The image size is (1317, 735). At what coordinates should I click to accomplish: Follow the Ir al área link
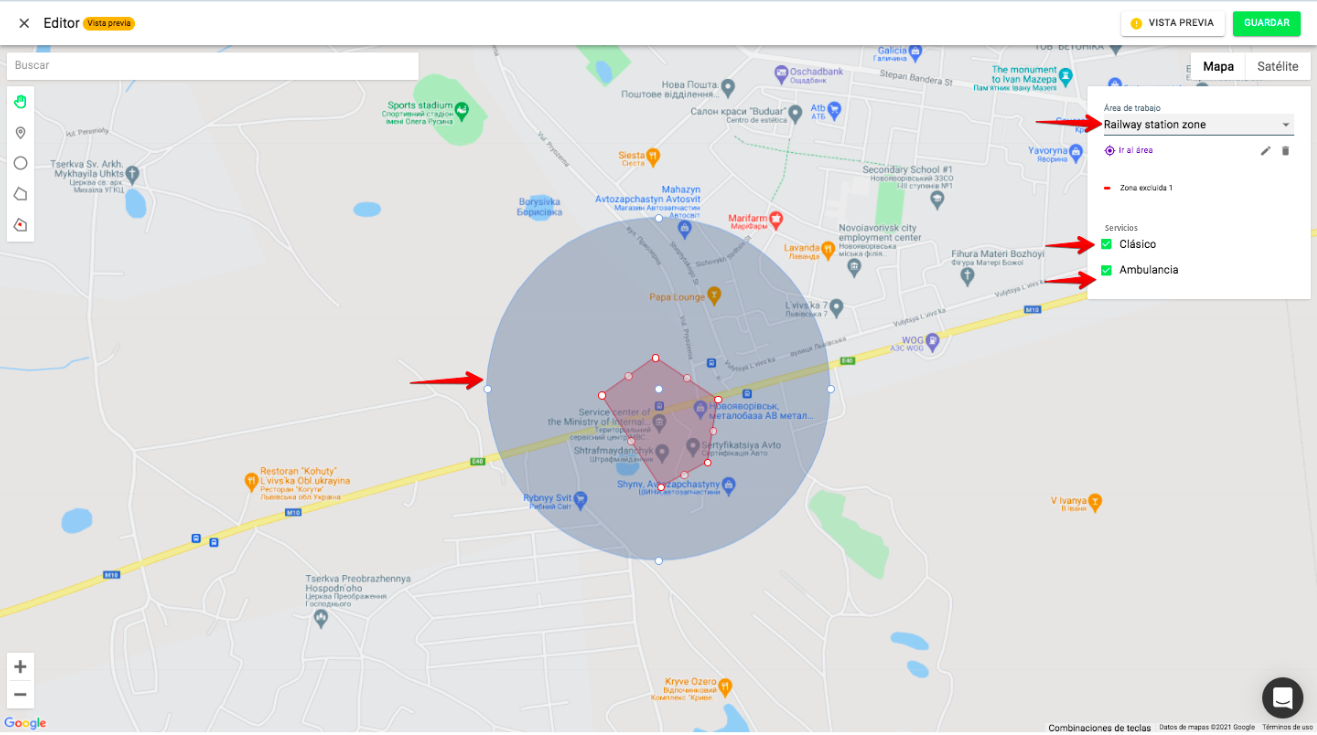point(1128,151)
